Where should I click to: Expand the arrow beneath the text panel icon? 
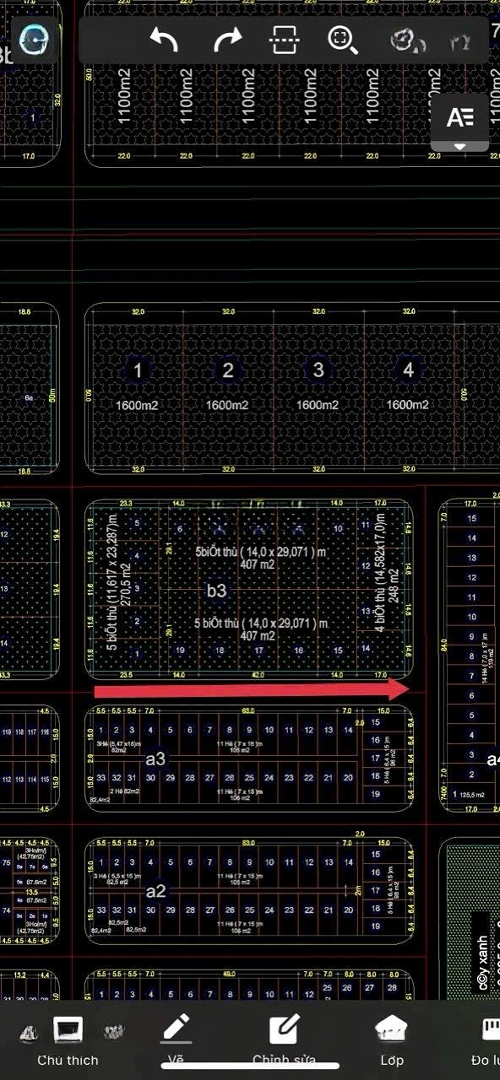(460, 146)
